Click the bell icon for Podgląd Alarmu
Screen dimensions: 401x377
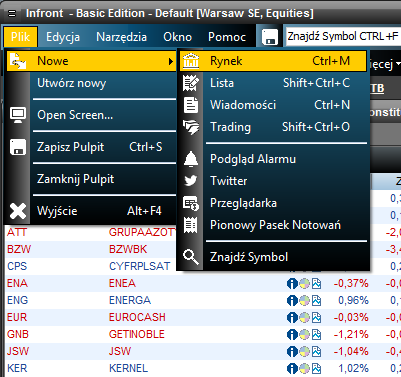coord(191,159)
